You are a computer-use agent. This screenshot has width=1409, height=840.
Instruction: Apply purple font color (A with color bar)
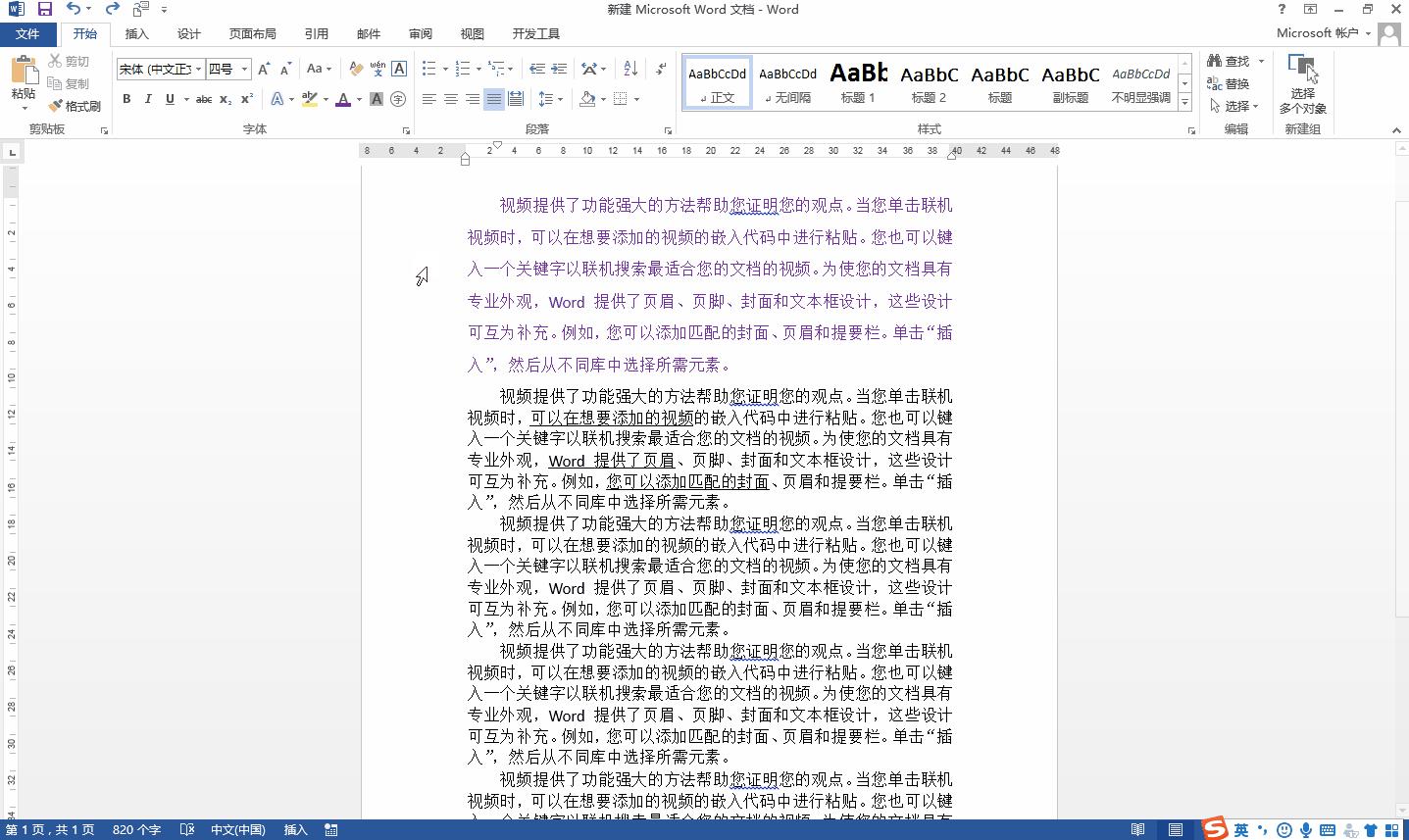point(342,99)
